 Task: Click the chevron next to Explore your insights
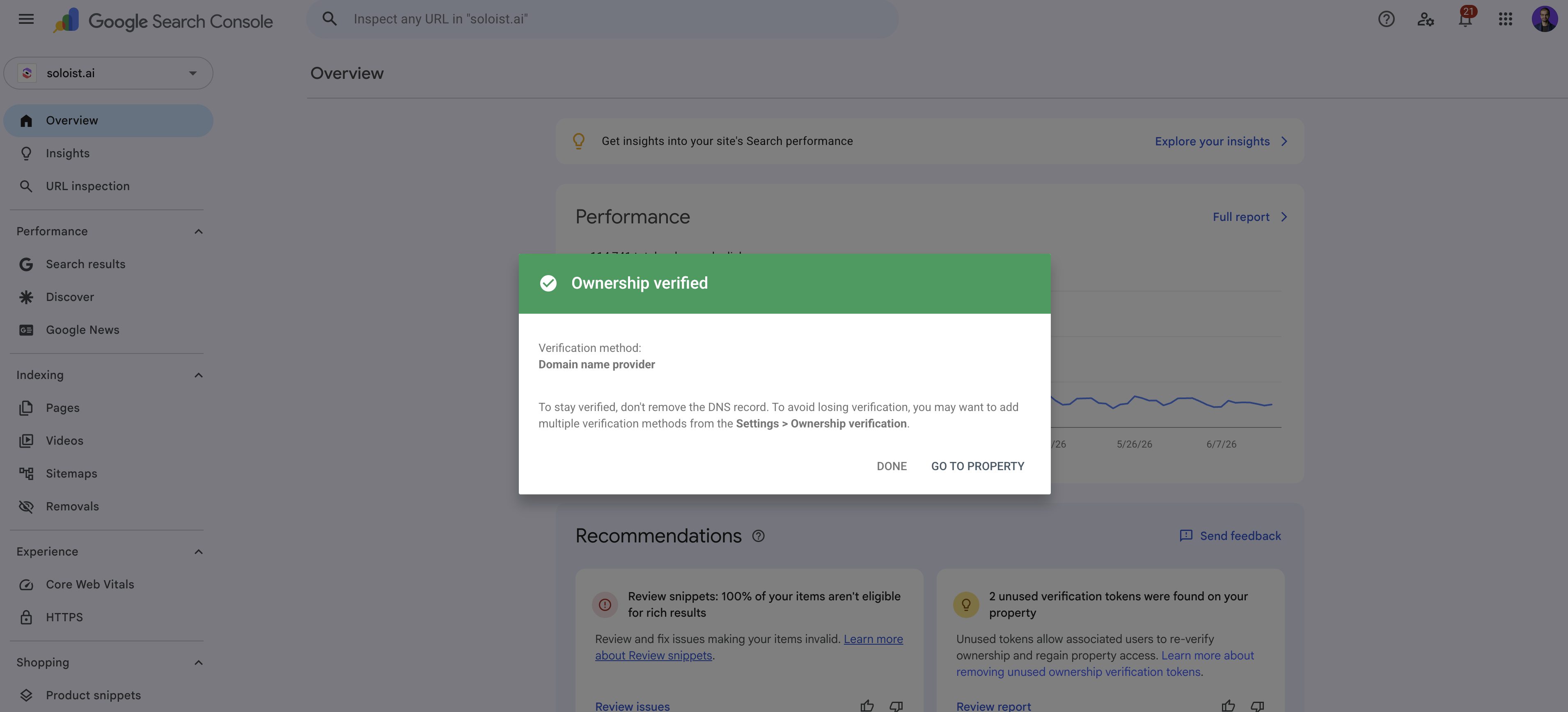coord(1284,141)
